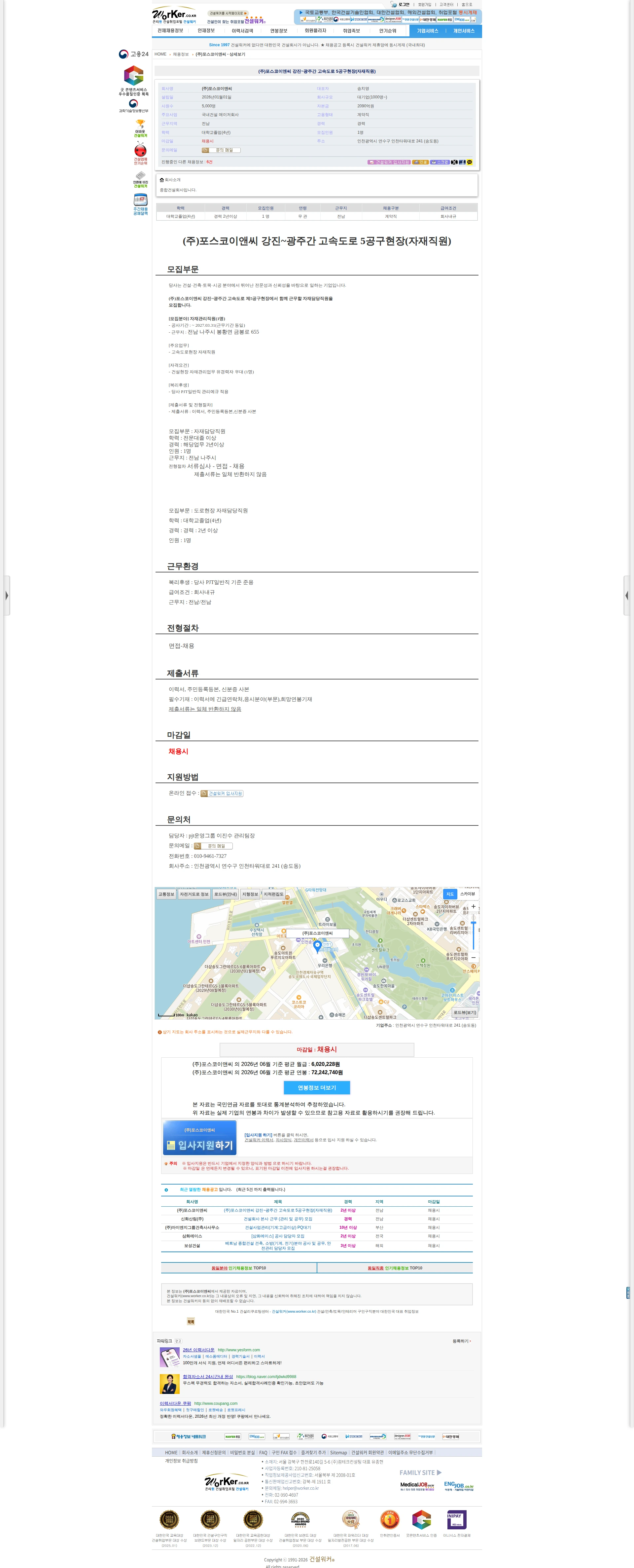The image size is (634, 1568).
Task: Toggle 지형정보 on the map
Action: click(x=250, y=894)
